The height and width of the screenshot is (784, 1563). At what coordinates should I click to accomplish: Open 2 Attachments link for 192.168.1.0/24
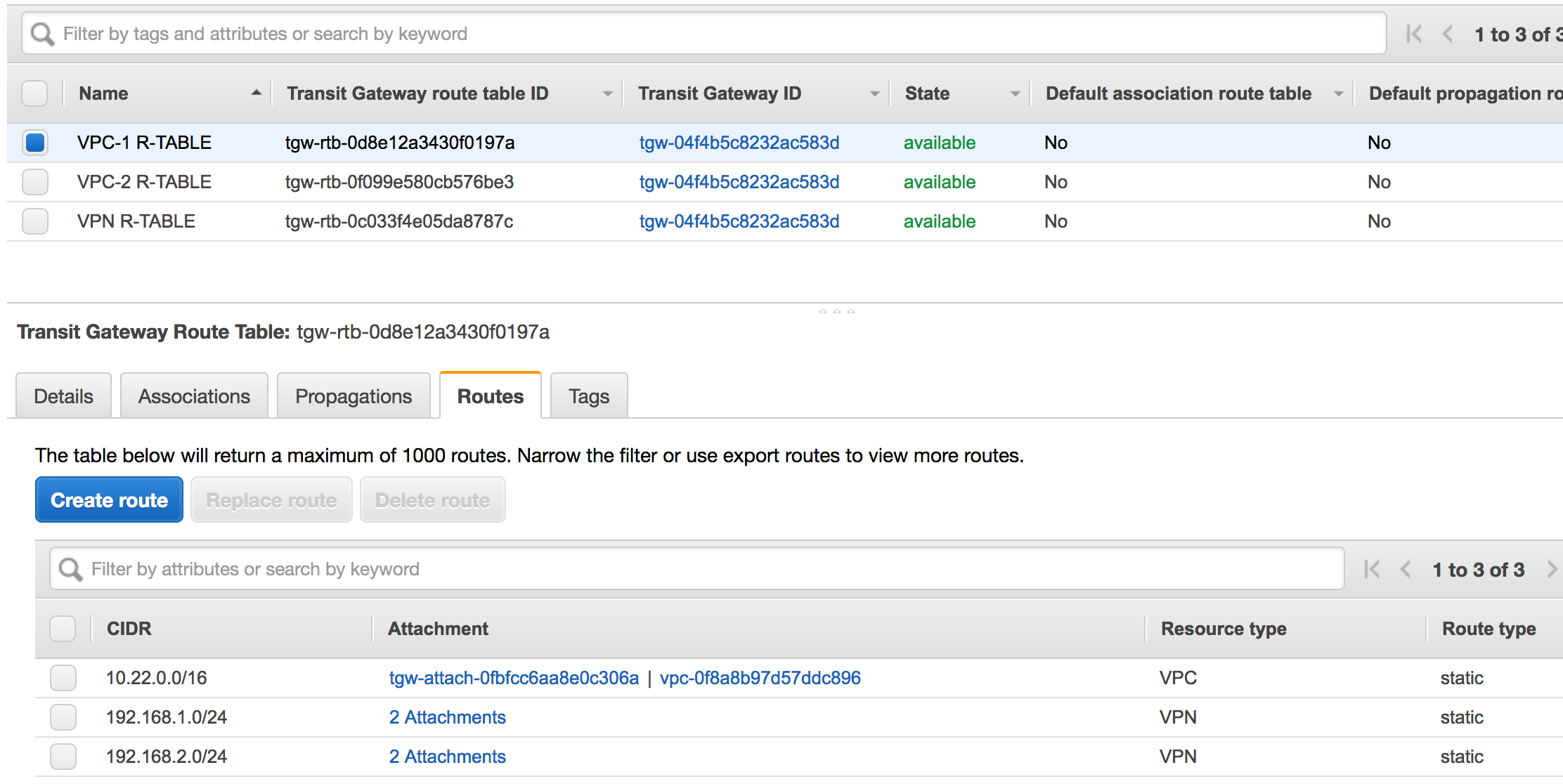[448, 717]
